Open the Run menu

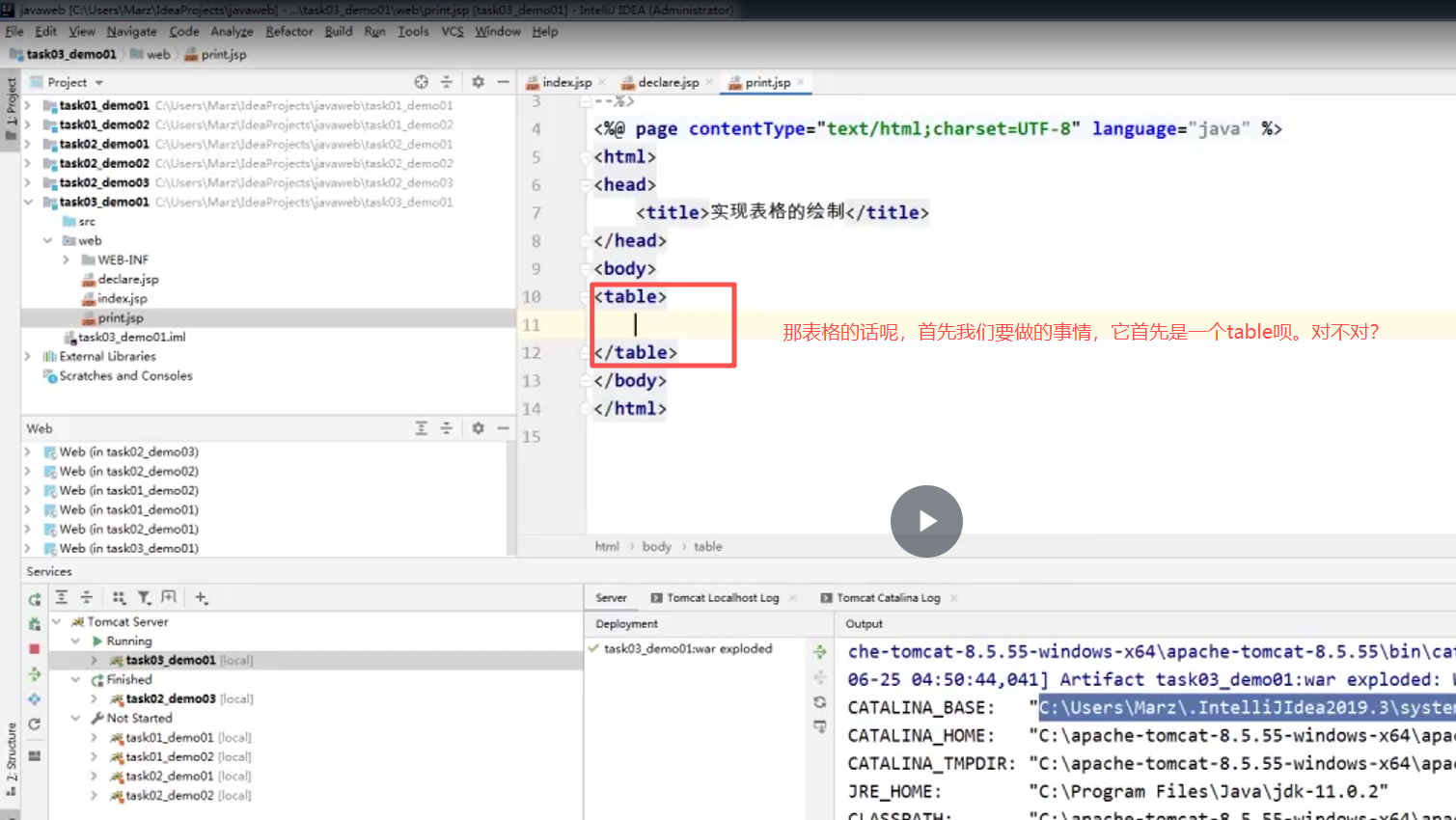374,31
